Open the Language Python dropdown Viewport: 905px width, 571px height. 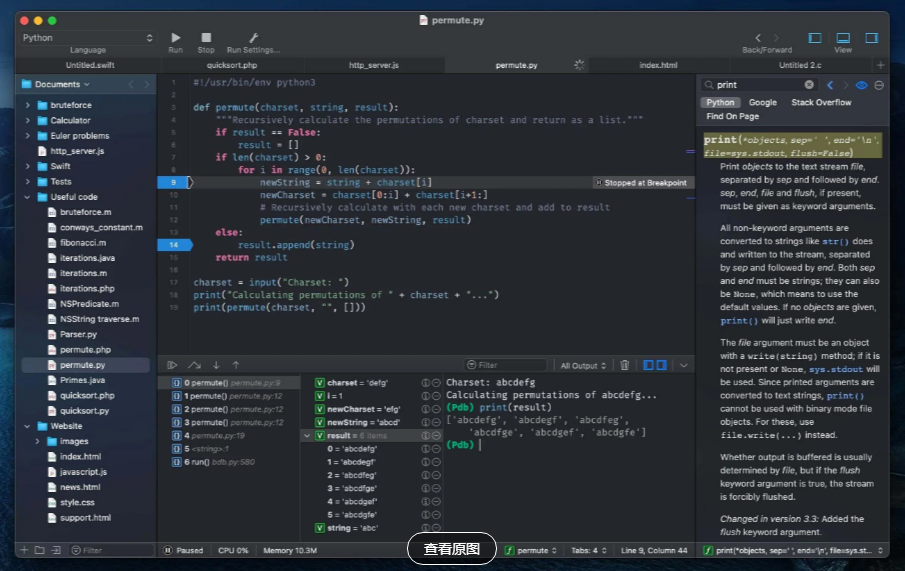tap(88, 38)
